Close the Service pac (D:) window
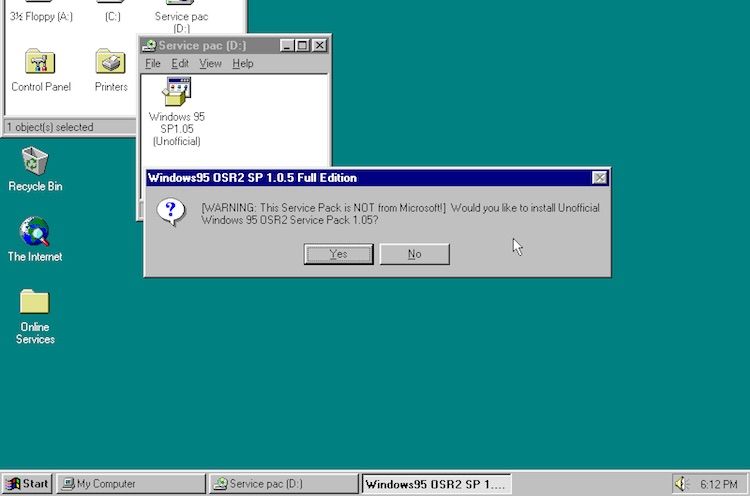The width and height of the screenshot is (750, 496). pos(320,45)
